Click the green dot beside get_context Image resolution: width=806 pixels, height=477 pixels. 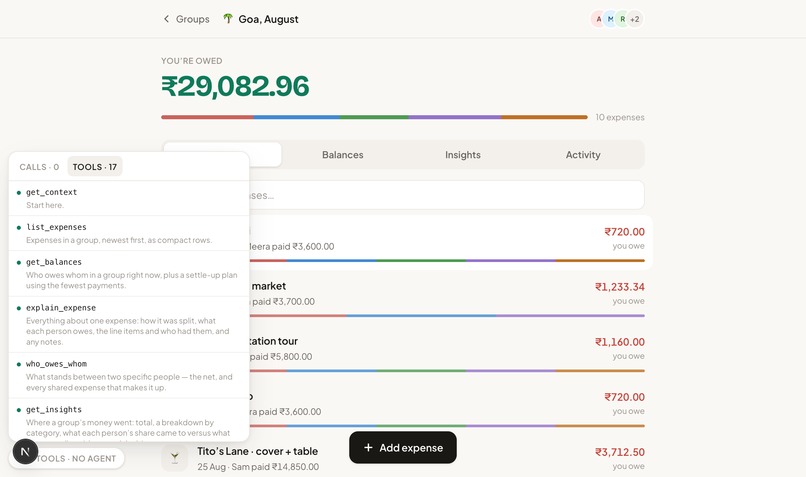pos(19,193)
